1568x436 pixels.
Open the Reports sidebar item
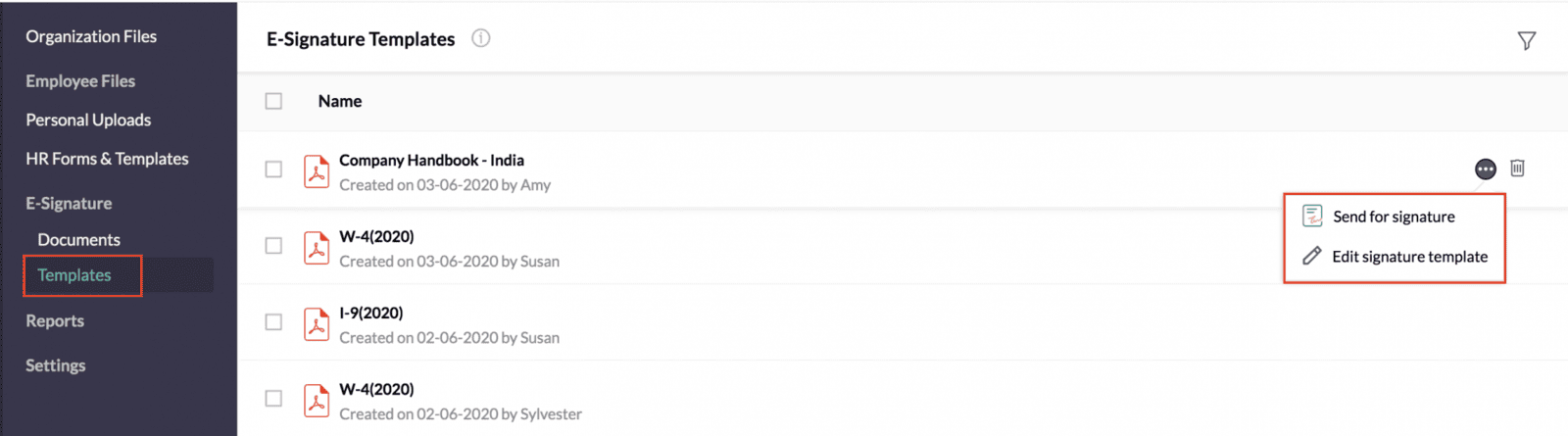click(x=55, y=321)
